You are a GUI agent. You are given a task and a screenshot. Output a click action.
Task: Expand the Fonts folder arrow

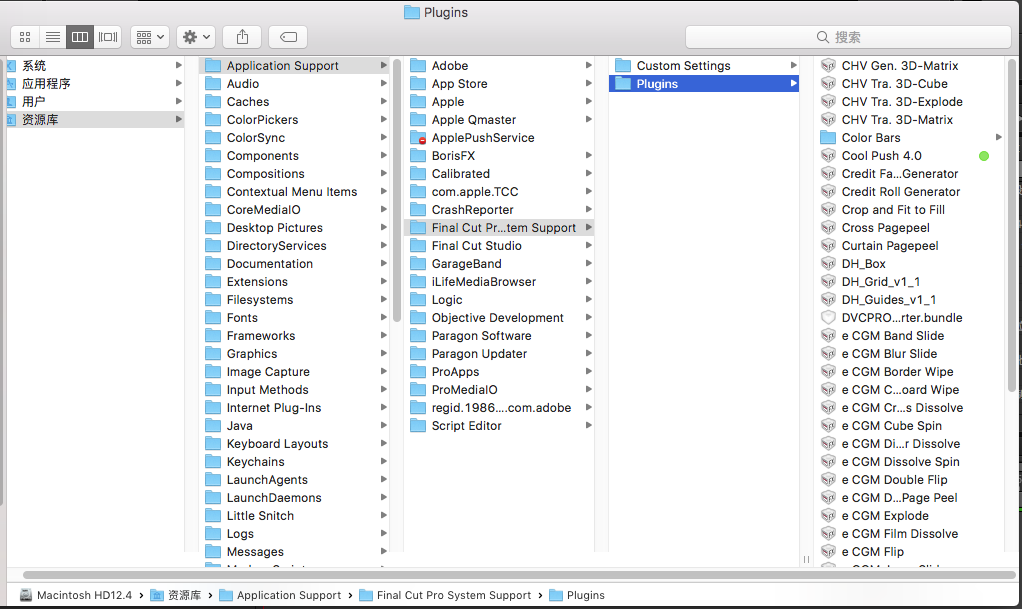[x=384, y=318]
